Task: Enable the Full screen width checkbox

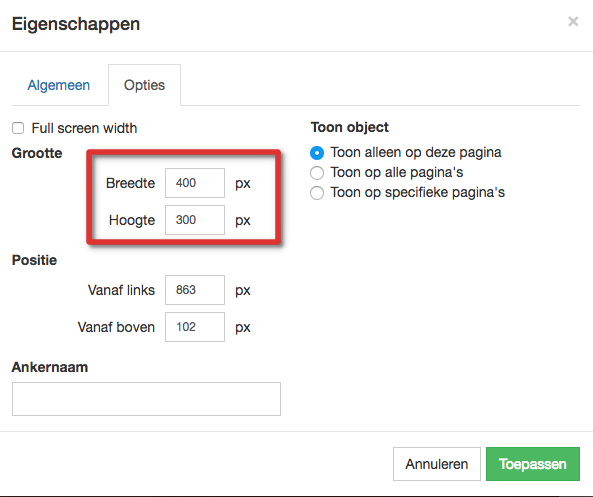Action: pyautogui.click(x=18, y=128)
